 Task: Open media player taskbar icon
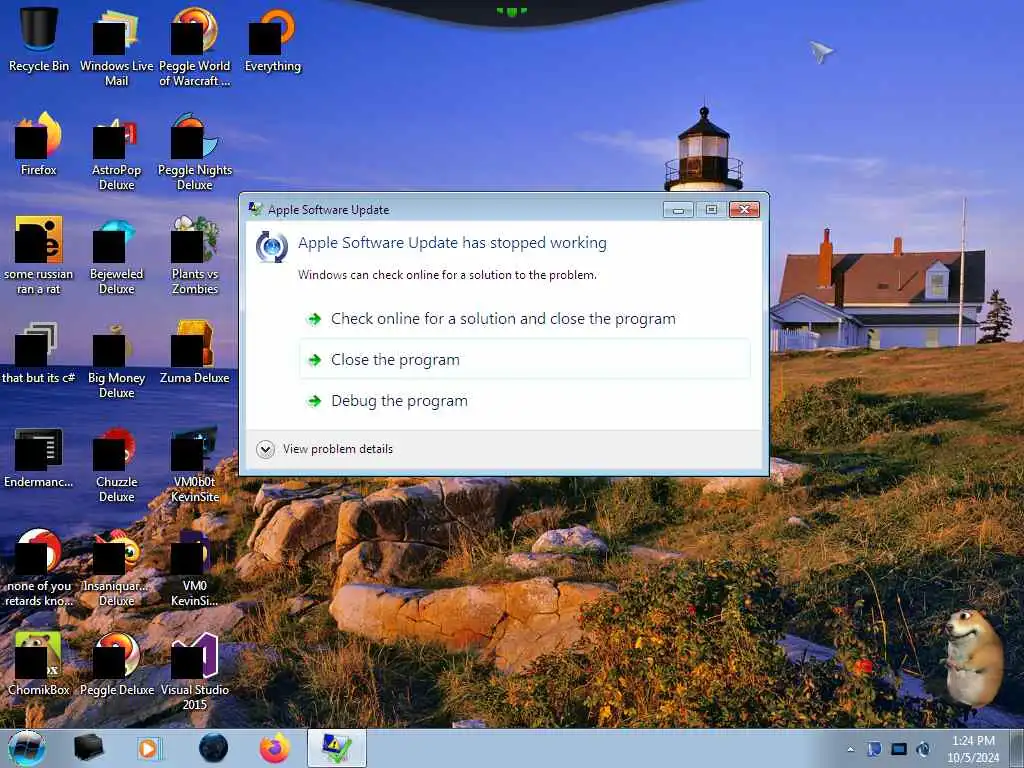tap(150, 748)
